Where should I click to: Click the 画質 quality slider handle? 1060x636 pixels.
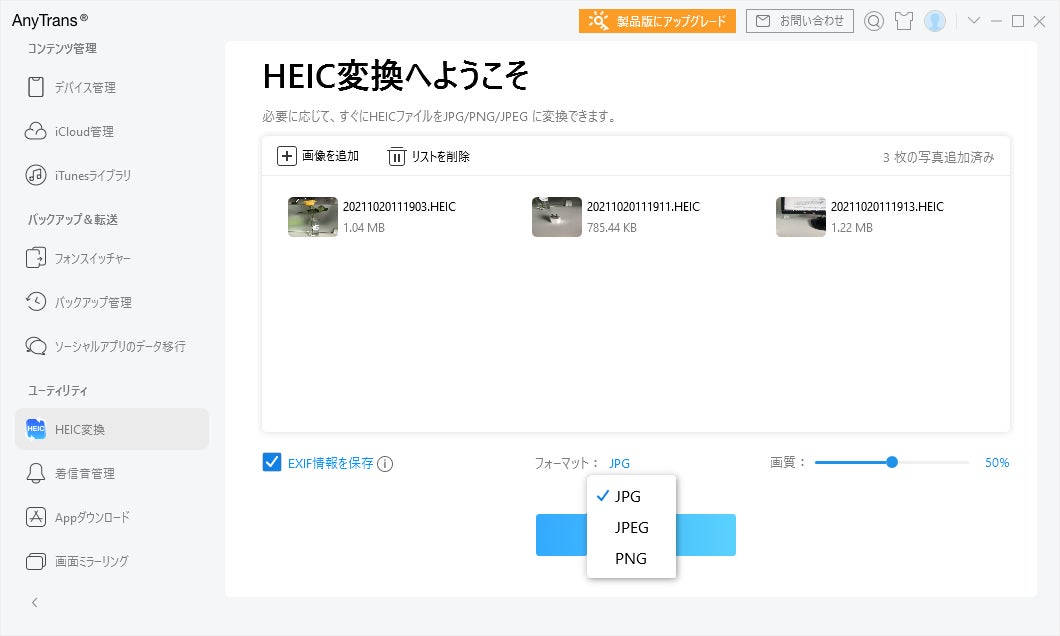[892, 462]
